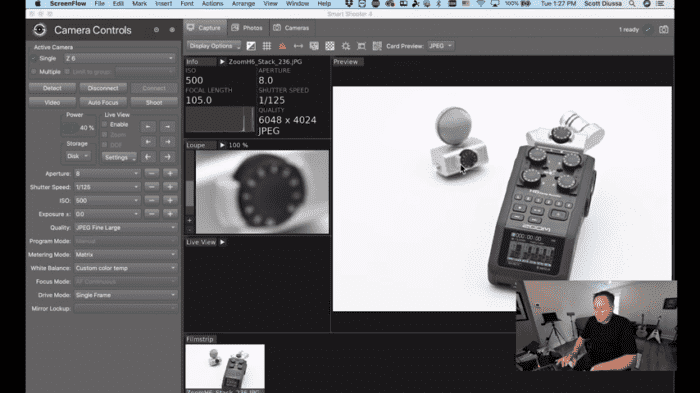700x393 pixels.
Task: Expand the Info panel arrow
Action: [222, 62]
